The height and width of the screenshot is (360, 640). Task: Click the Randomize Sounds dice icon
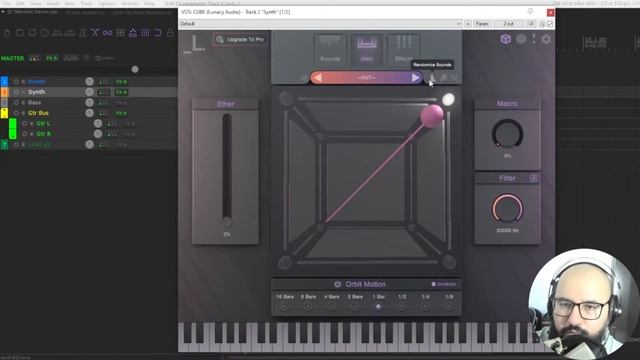pos(431,78)
